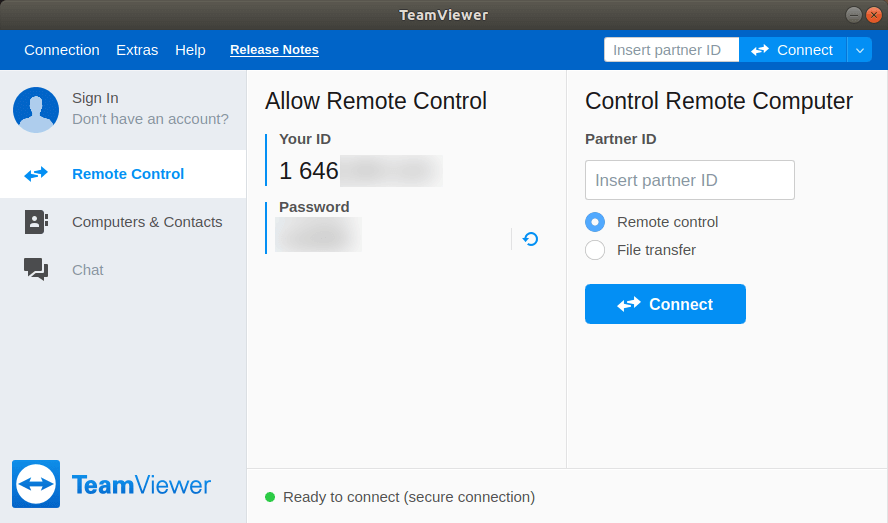Click the top bar Connect button
The height and width of the screenshot is (523, 888).
click(792, 50)
